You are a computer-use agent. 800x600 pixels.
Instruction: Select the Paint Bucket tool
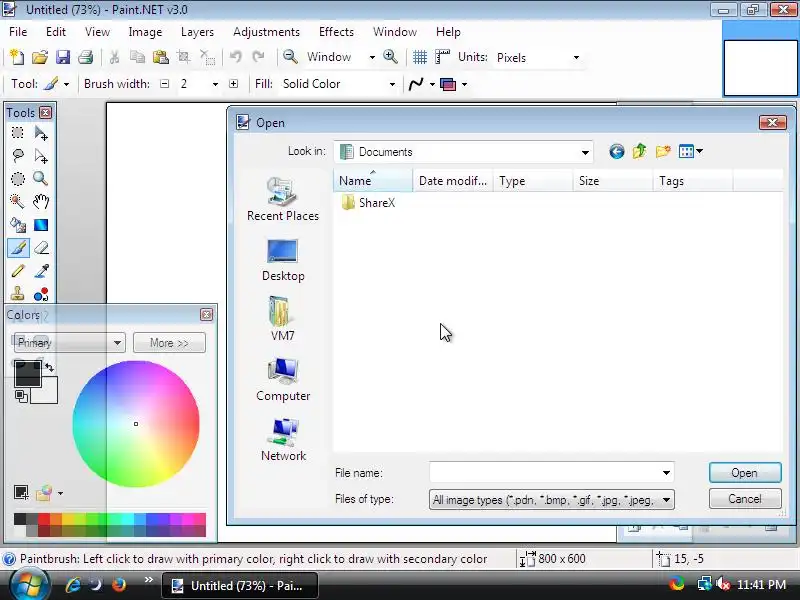[18, 224]
